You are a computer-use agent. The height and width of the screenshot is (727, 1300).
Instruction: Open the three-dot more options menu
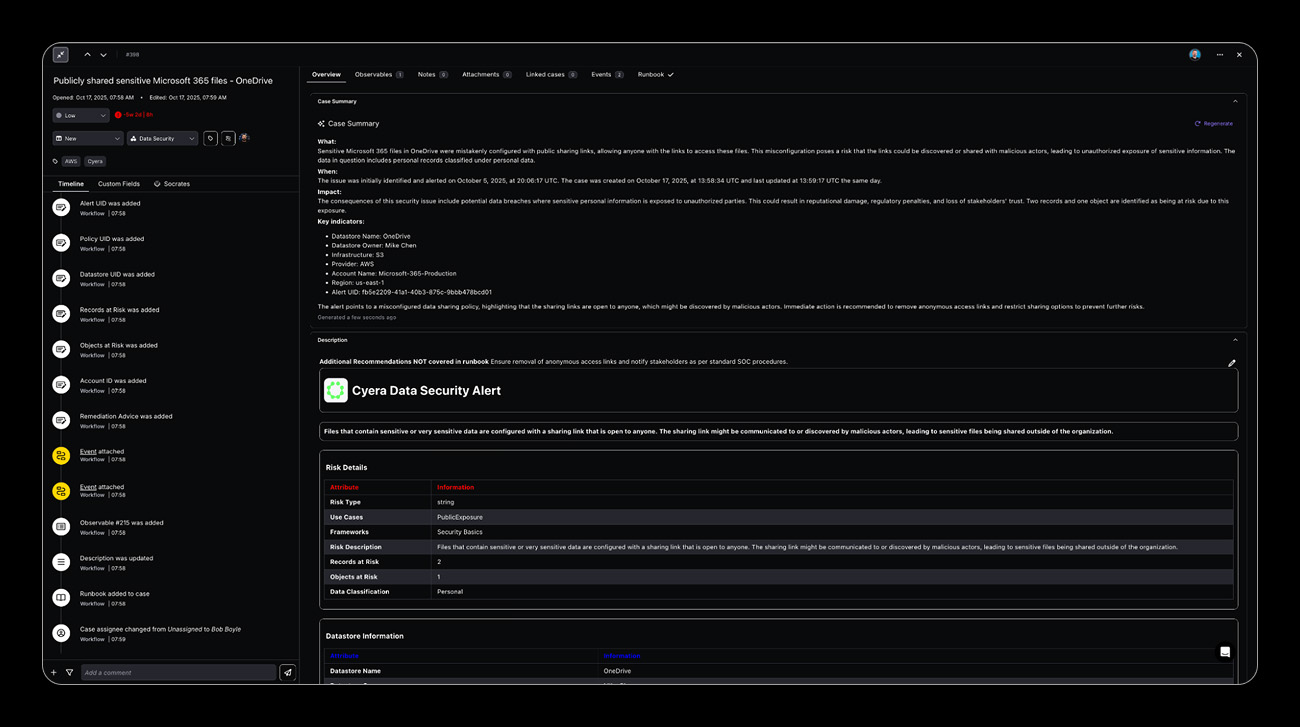1219,55
